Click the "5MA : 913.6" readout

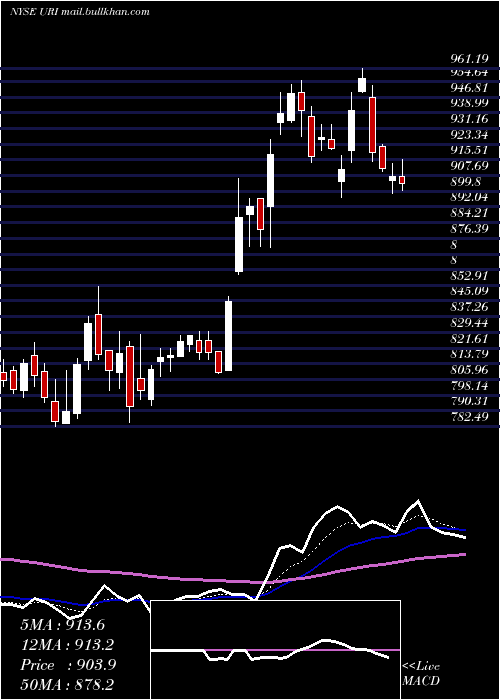[62, 625]
